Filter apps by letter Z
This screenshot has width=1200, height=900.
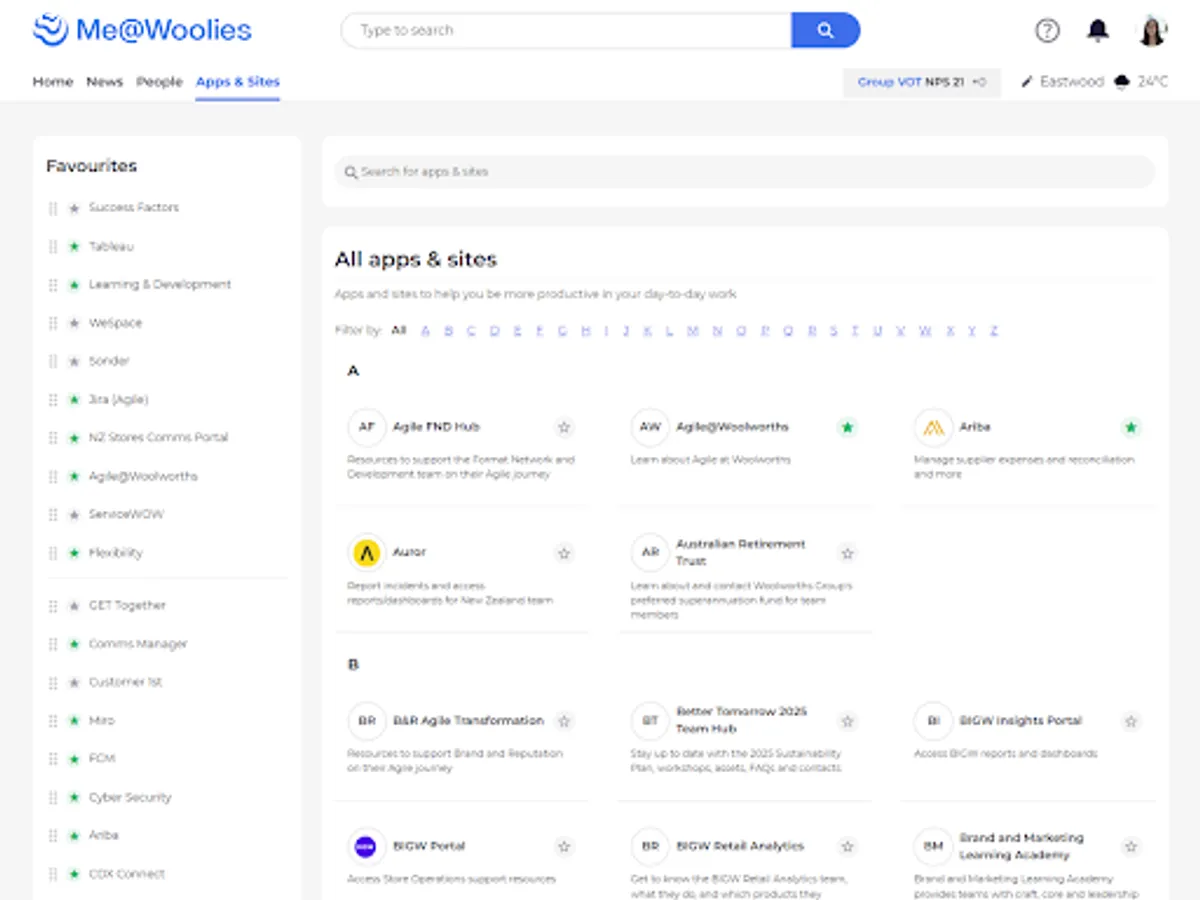993,330
